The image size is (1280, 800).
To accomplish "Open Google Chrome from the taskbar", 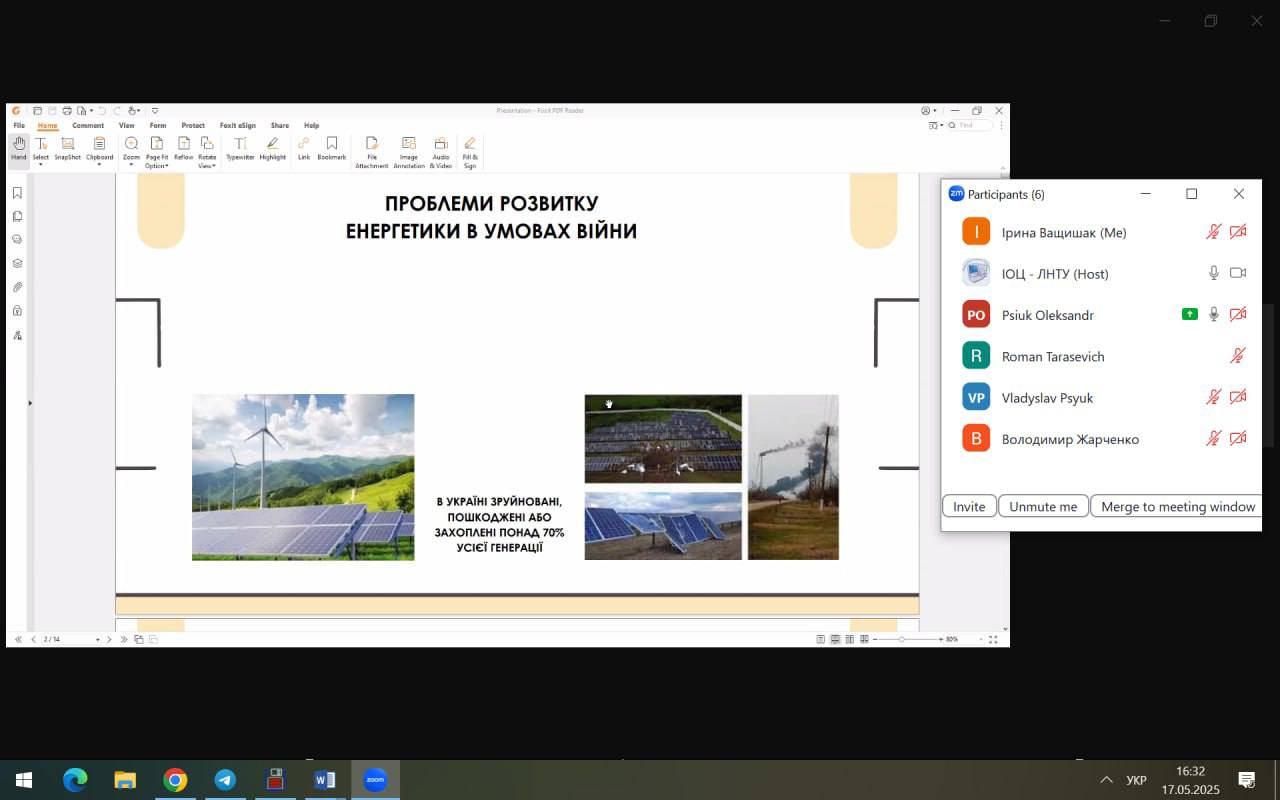I will tap(175, 780).
